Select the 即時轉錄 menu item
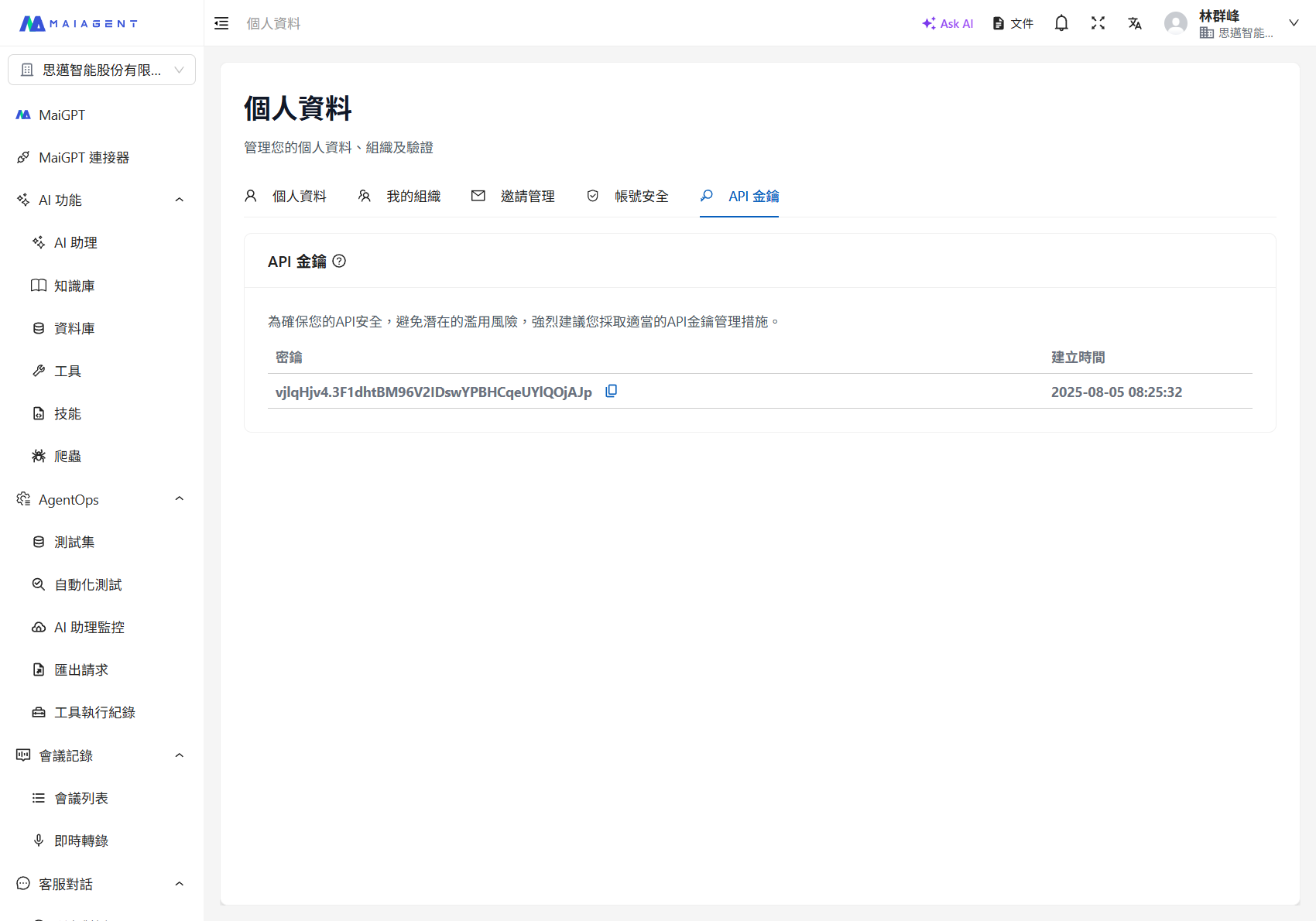Image resolution: width=1316 pixels, height=921 pixels. [x=81, y=840]
